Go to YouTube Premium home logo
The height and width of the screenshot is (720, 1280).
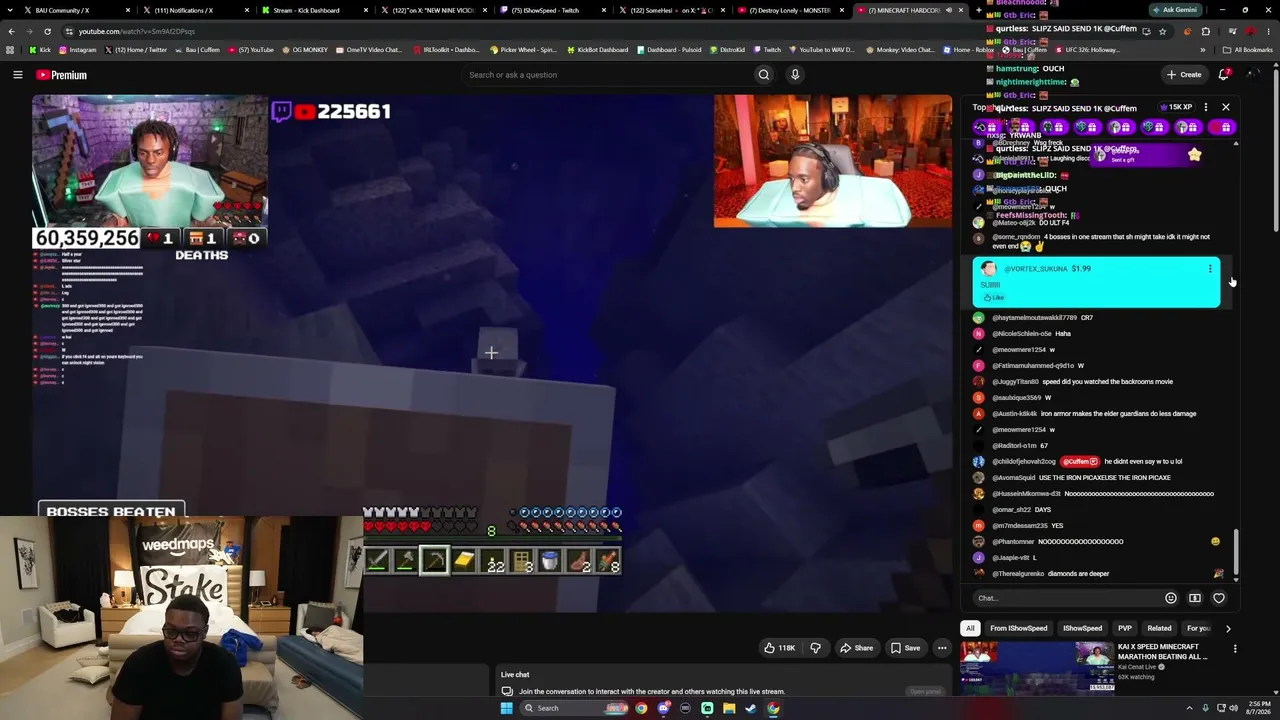(x=62, y=75)
